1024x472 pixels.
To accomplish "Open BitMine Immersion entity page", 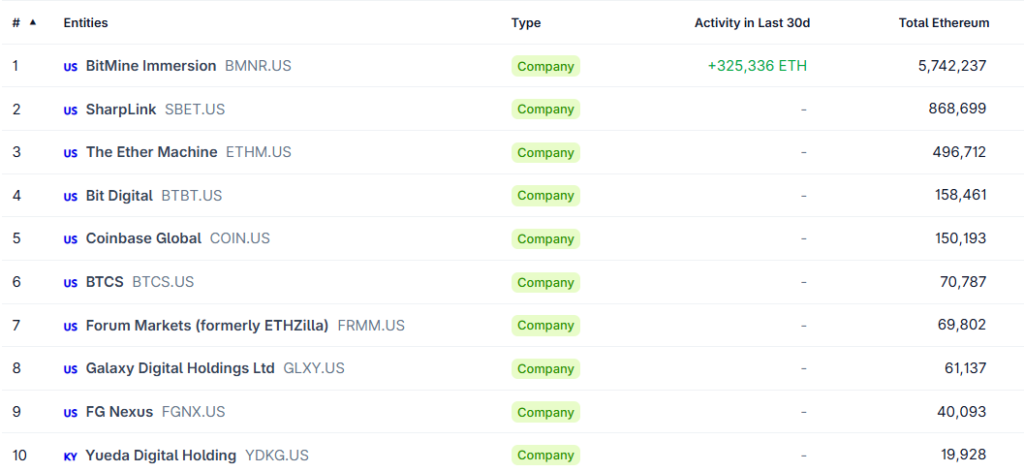I will (x=151, y=66).
